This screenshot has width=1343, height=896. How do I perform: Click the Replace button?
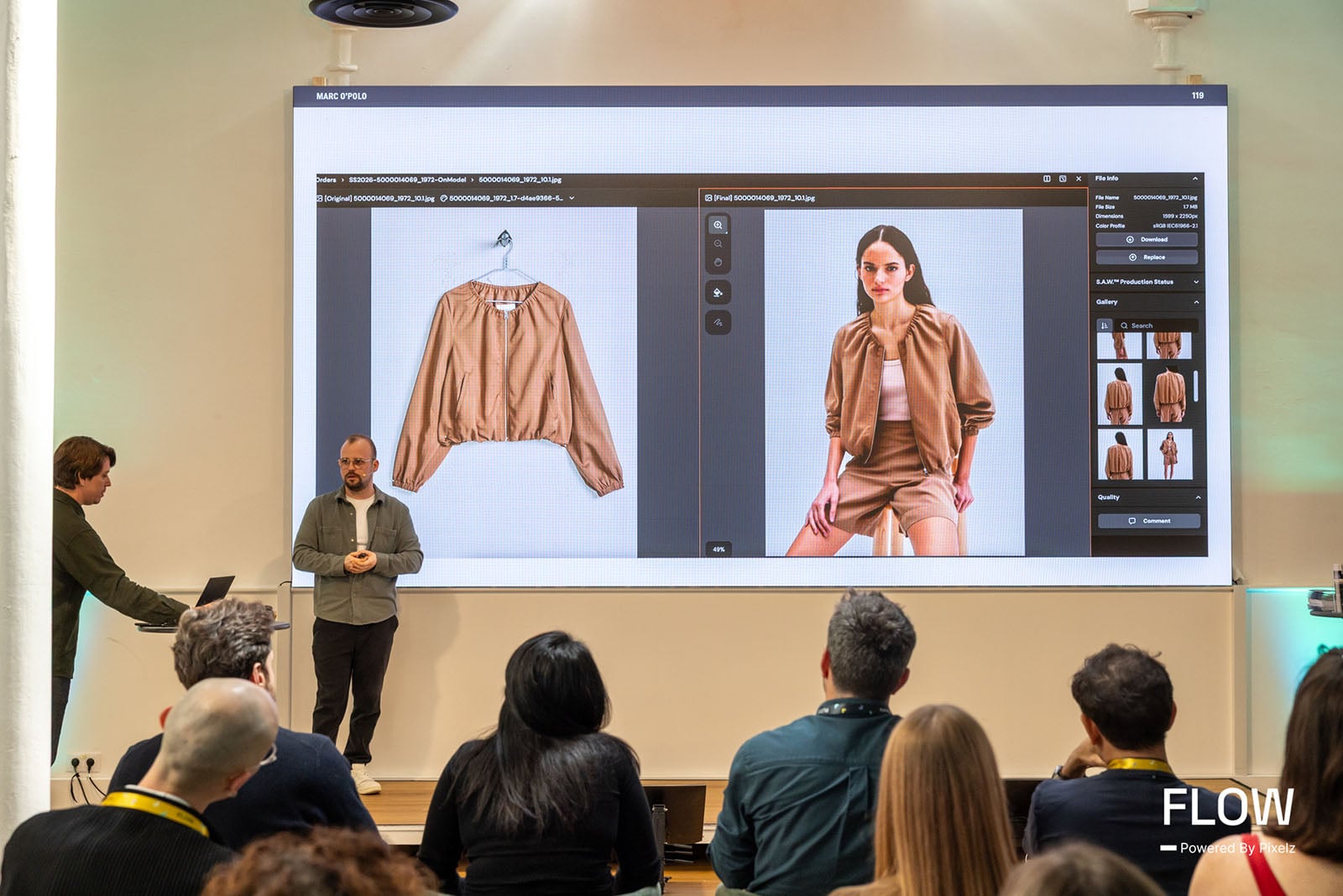coord(1147,258)
